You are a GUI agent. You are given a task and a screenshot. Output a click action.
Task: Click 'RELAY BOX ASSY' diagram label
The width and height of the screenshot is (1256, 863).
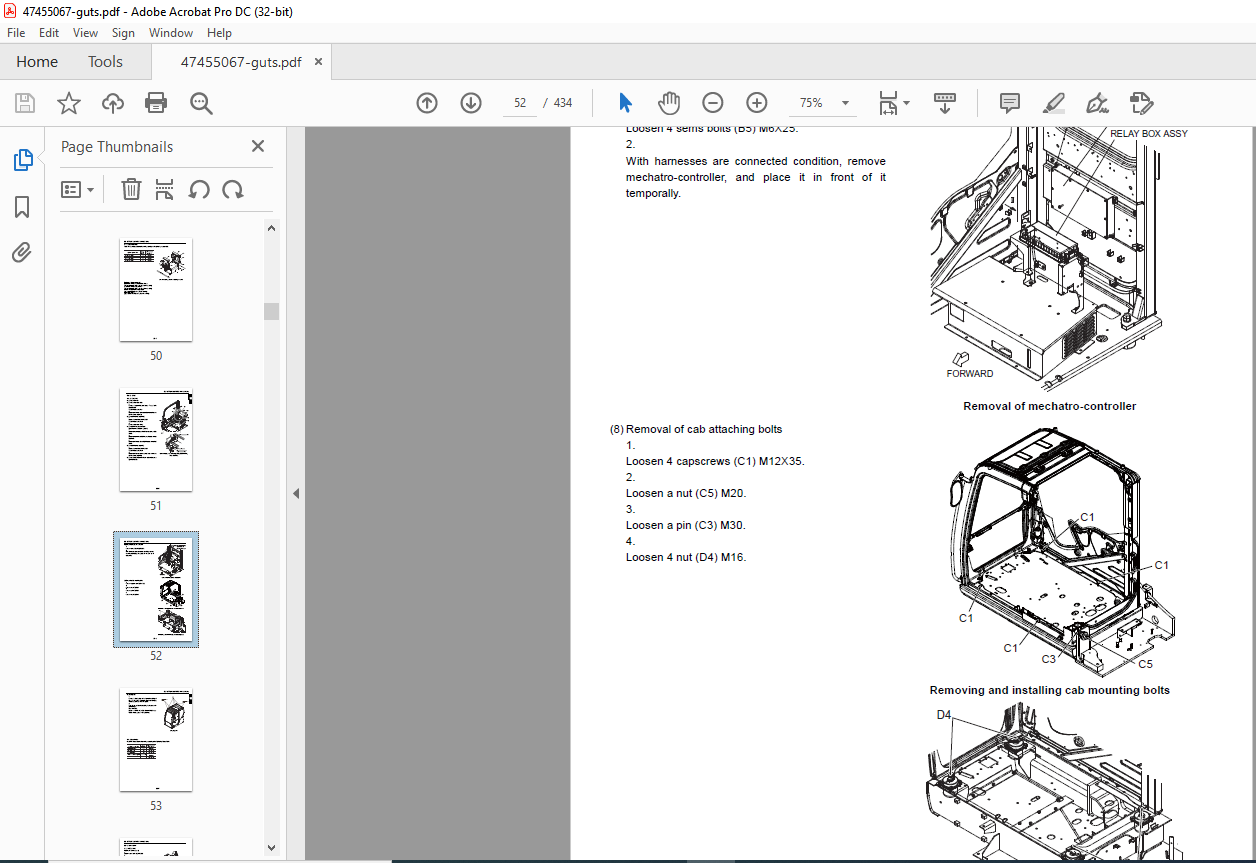point(1149,133)
